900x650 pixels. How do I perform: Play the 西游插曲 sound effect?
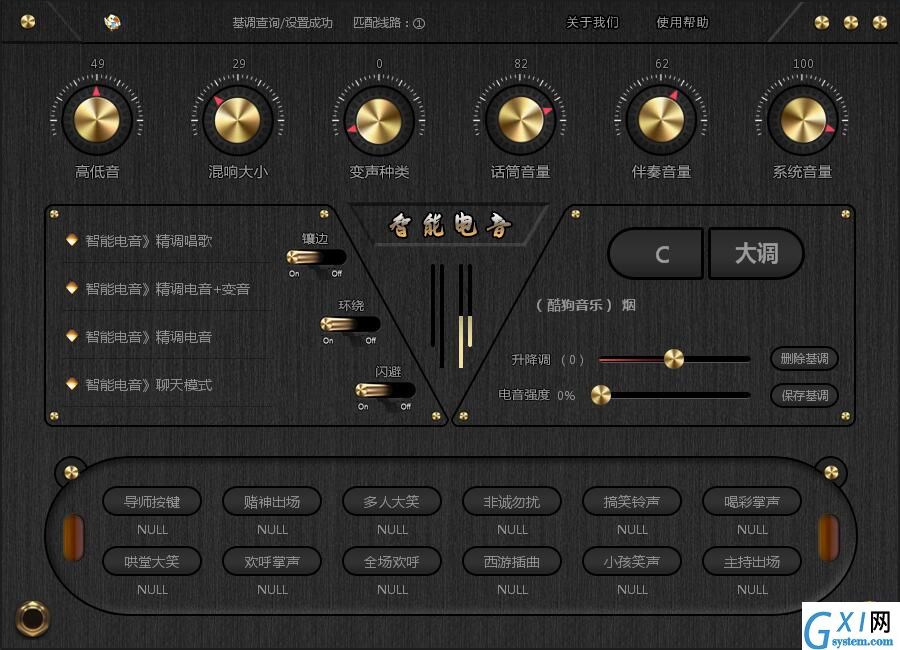point(512,561)
